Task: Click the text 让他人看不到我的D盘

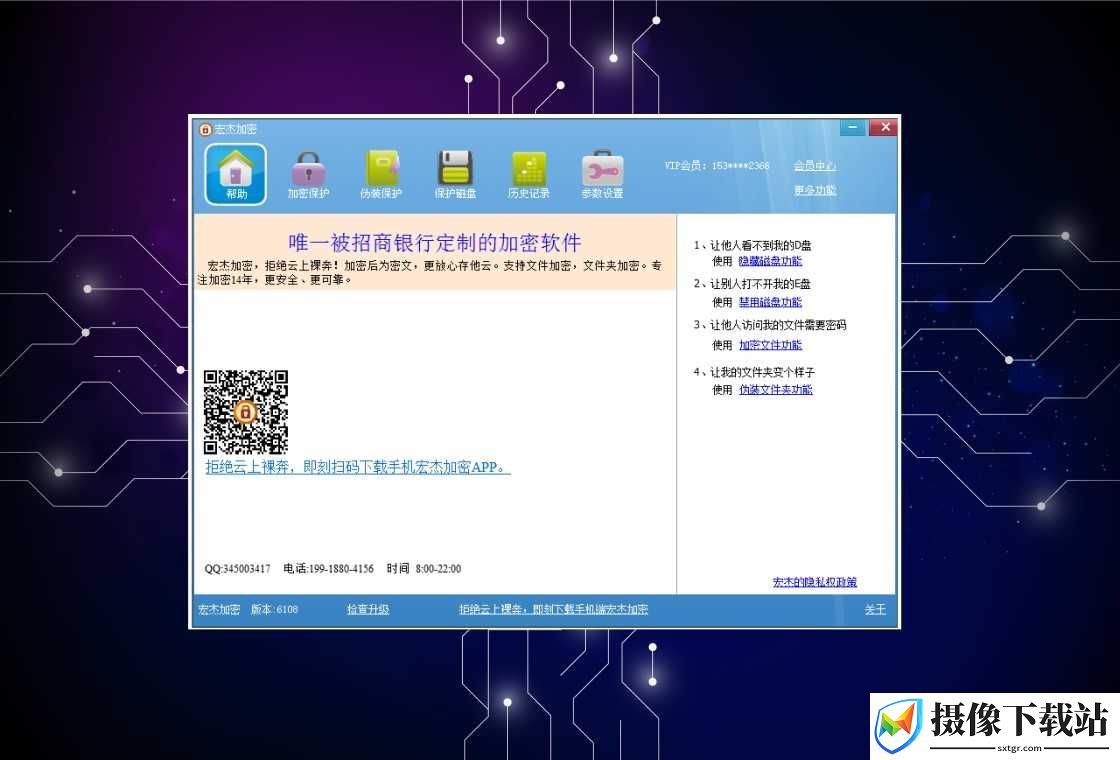Action: pos(761,245)
